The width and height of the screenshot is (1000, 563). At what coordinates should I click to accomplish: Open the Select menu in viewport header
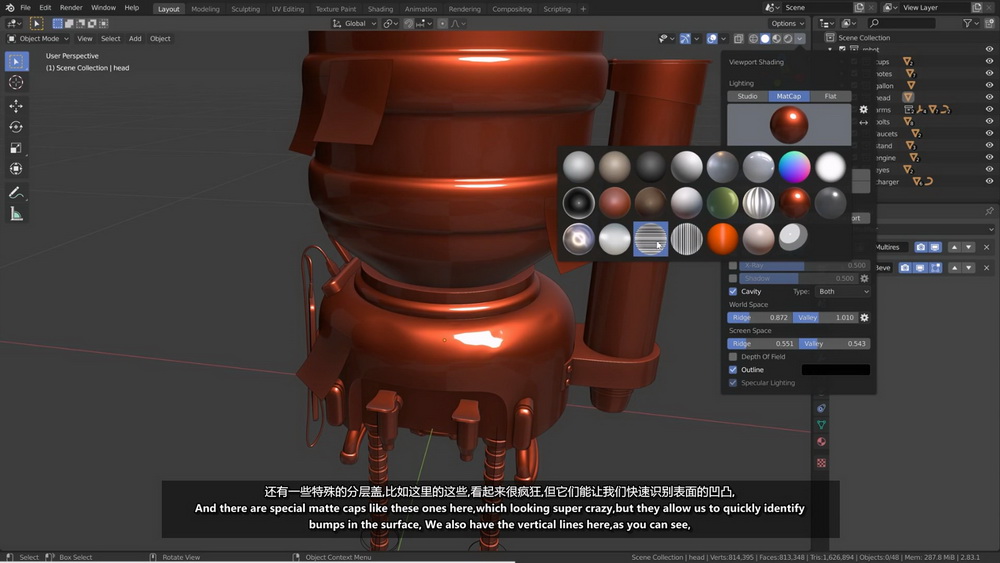coord(110,39)
